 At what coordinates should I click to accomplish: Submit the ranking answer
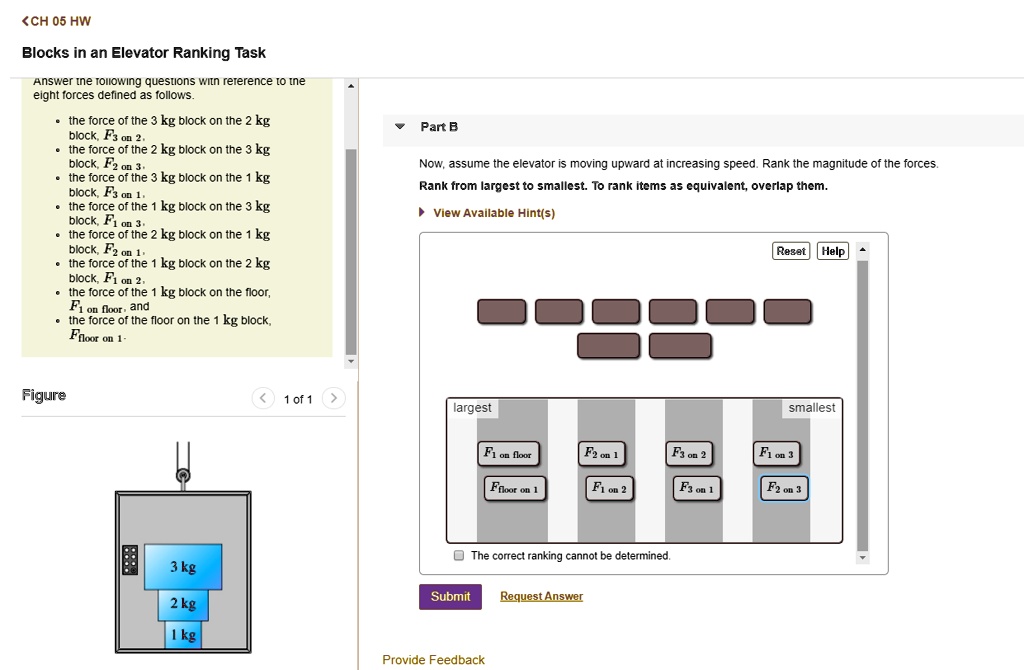coord(450,596)
